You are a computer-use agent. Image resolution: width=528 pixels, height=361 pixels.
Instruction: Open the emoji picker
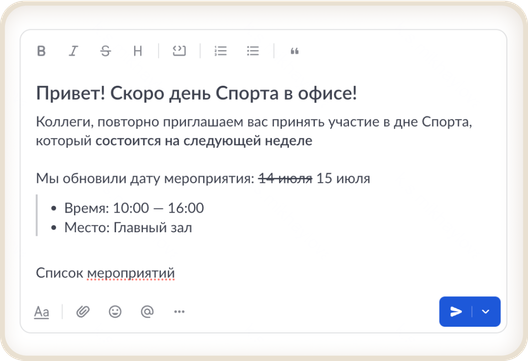[115, 311]
